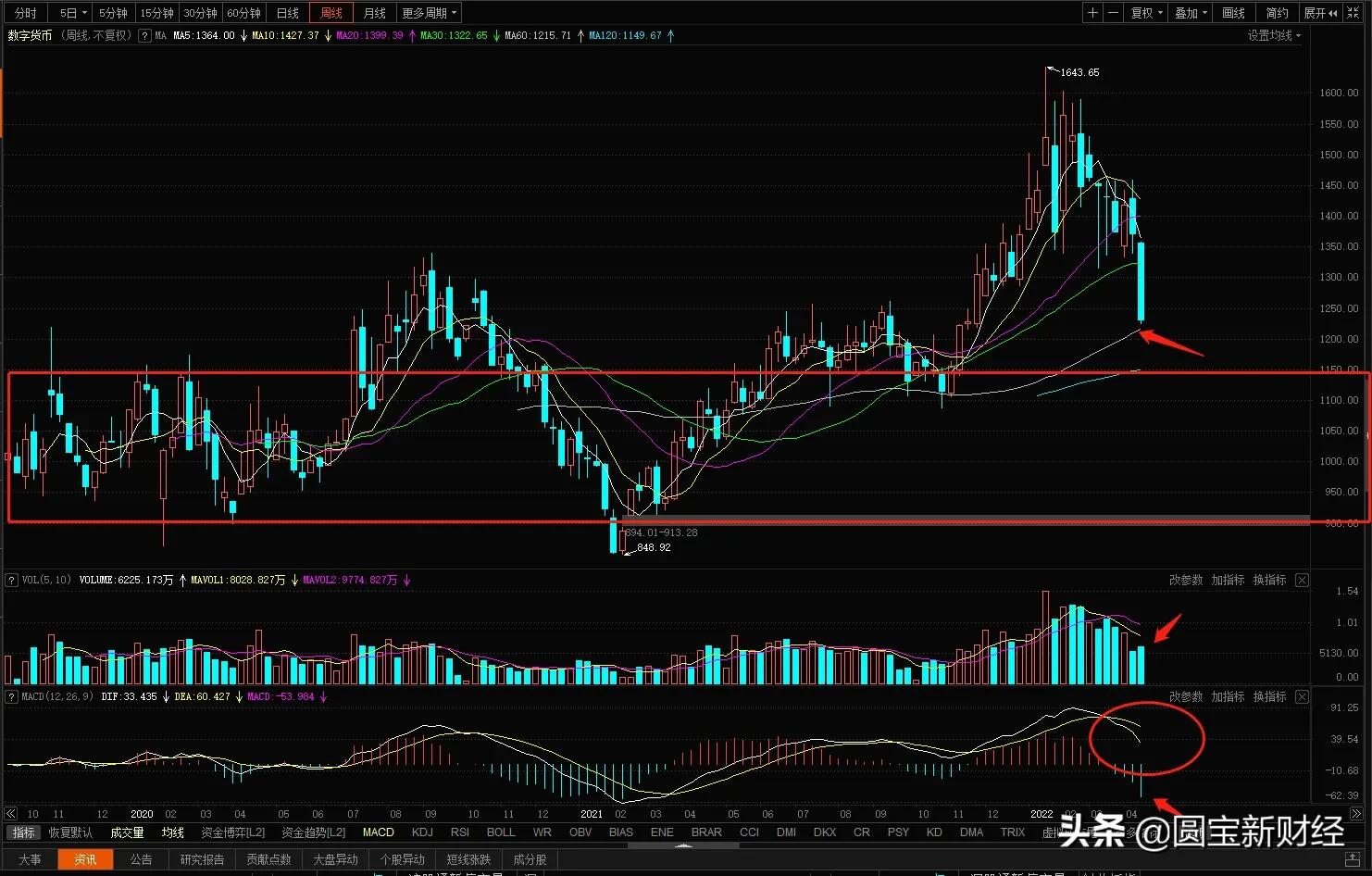Screen dimensions: 1372x876
Task: Switch to the 月线 monthly chart tab
Action: [375, 13]
